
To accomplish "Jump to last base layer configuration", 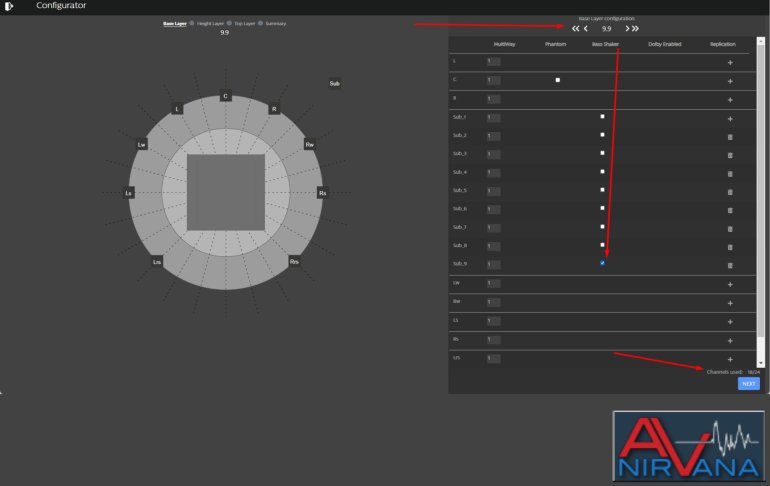I will click(635, 29).
